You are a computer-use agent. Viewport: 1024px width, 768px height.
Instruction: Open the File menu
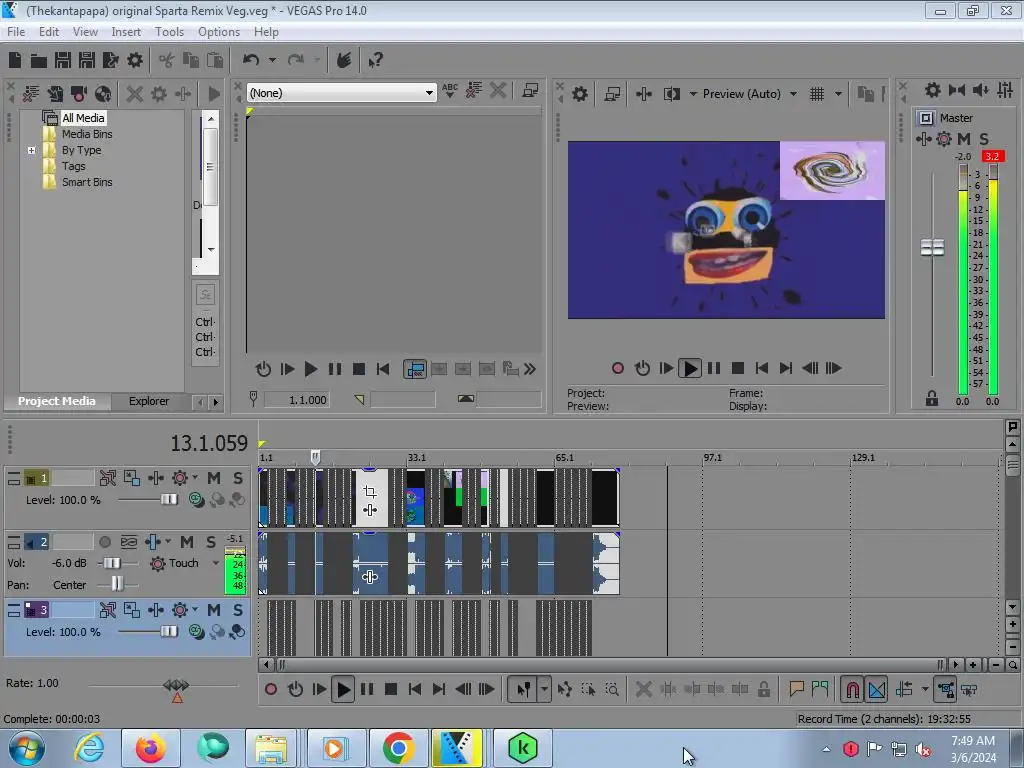click(16, 31)
